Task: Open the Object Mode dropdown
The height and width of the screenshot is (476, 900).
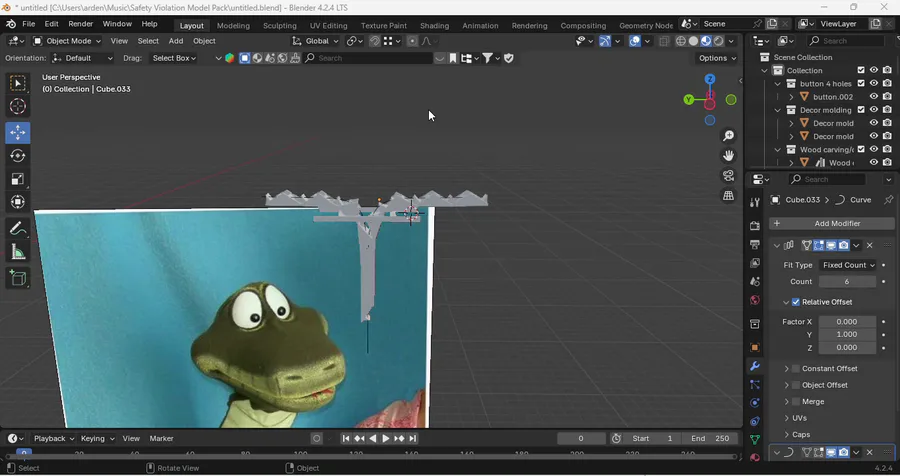Action: pos(67,41)
